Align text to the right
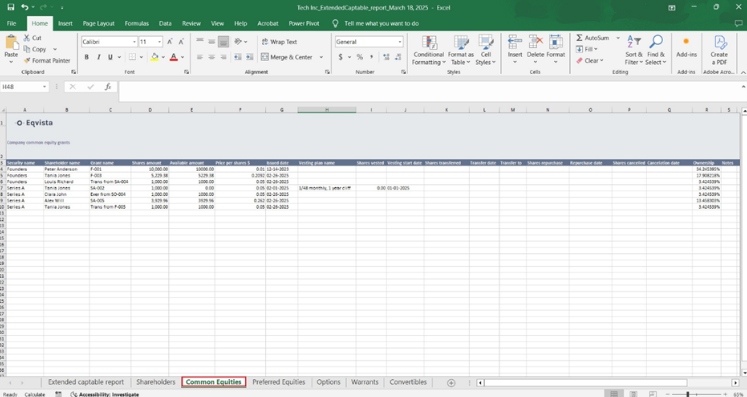 (223, 57)
